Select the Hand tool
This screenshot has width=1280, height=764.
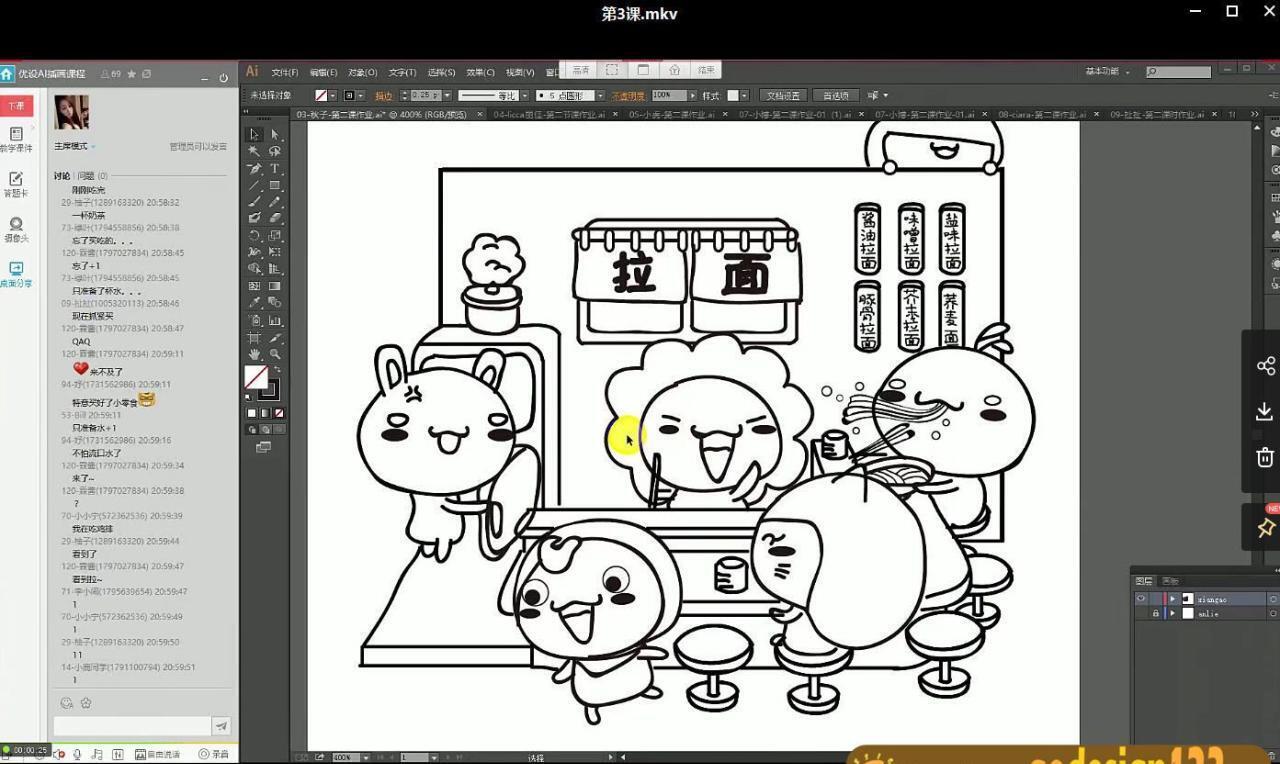255,353
